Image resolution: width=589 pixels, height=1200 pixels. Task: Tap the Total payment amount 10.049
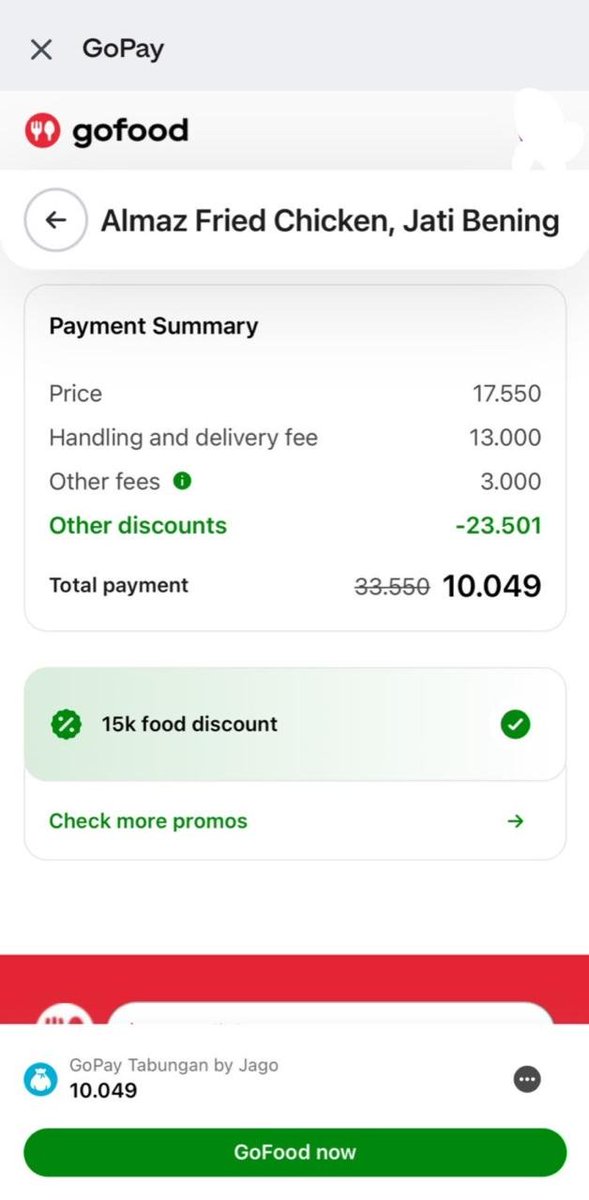pos(492,586)
